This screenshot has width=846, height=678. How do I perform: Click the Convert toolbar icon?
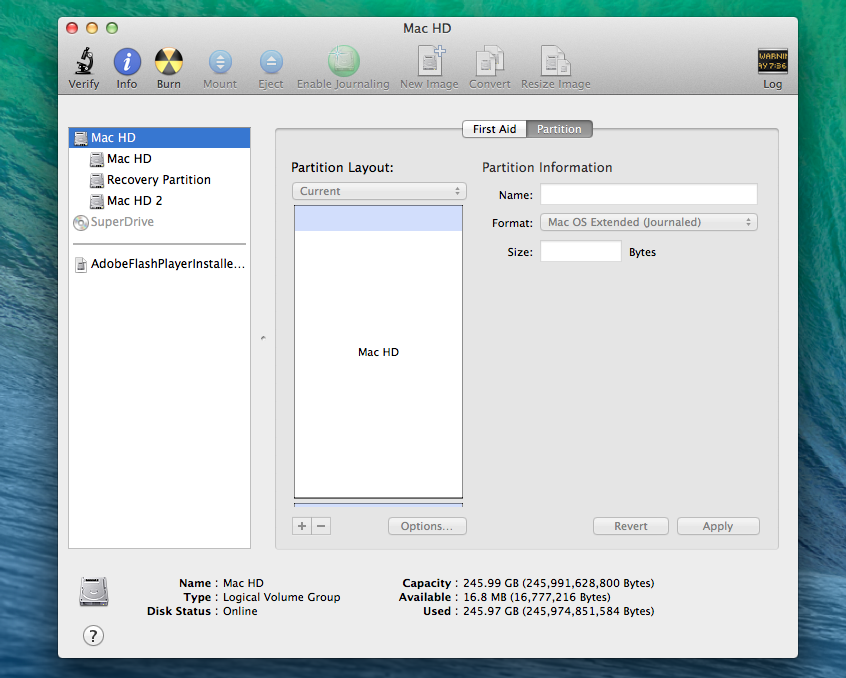[489, 60]
